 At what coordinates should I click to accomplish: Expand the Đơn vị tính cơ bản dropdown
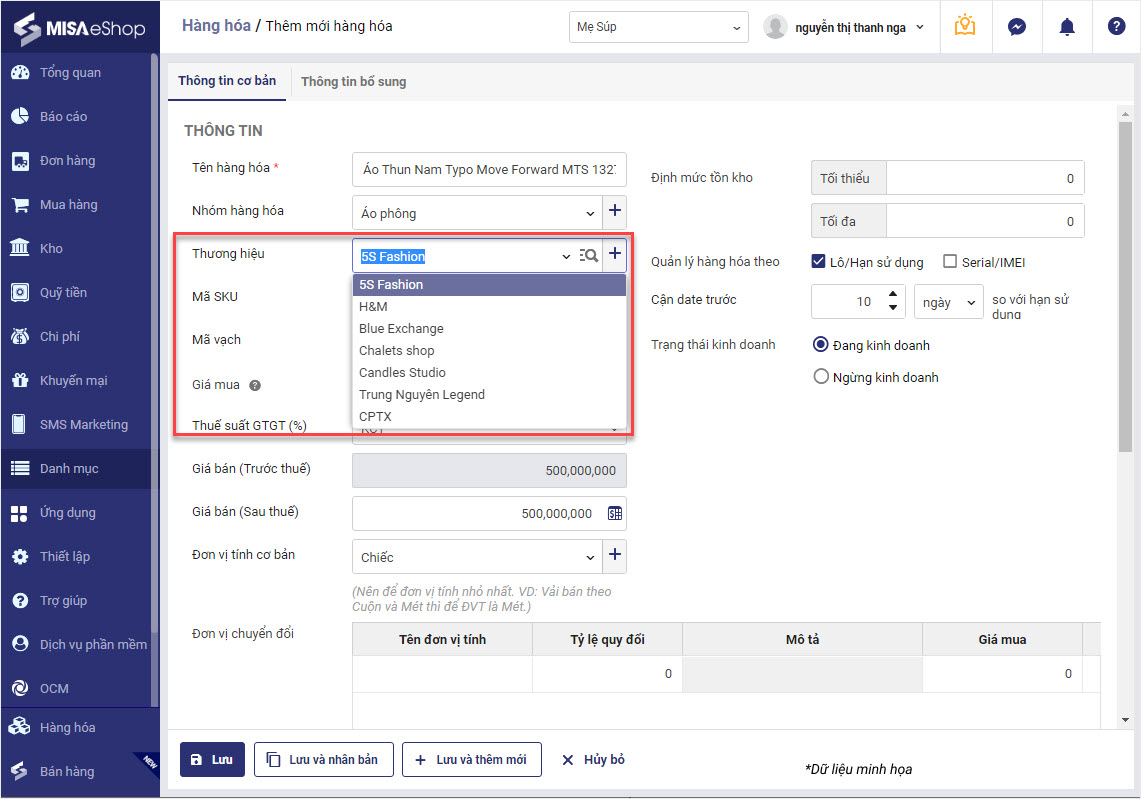(x=589, y=557)
